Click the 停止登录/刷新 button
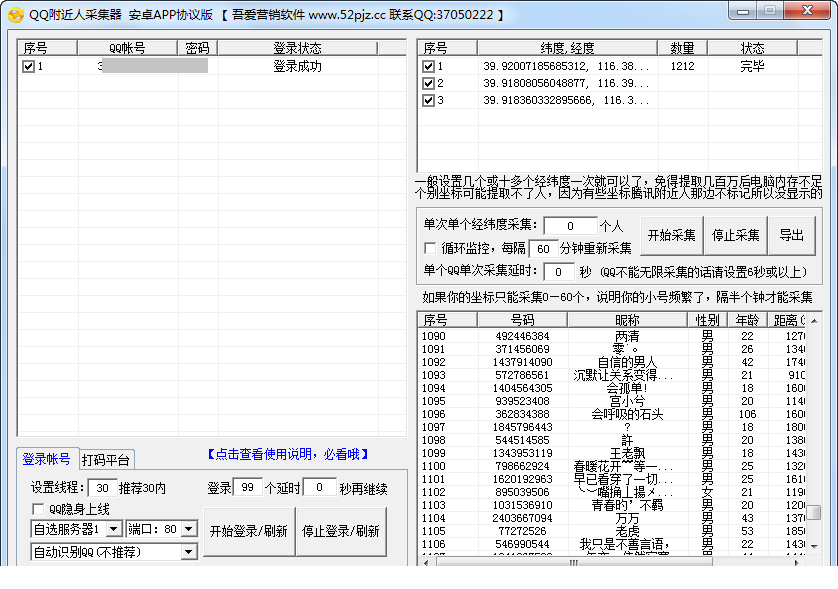 [x=340, y=531]
